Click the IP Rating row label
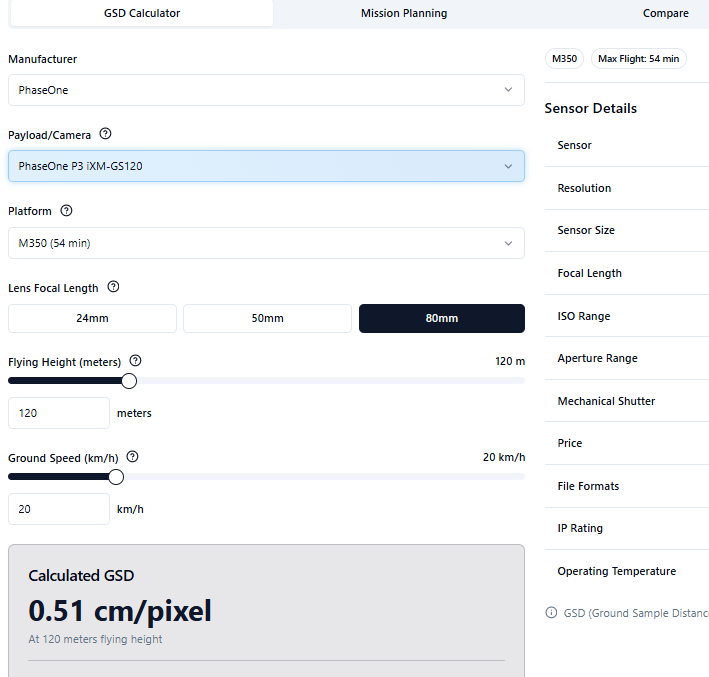The width and height of the screenshot is (709, 677). [x=580, y=528]
